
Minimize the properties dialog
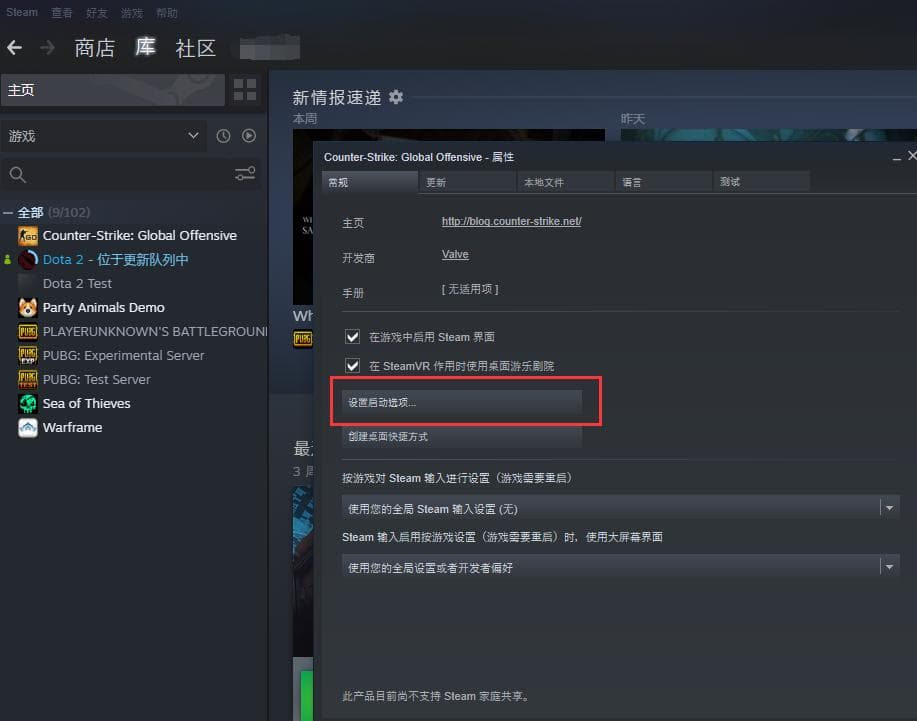coord(896,158)
